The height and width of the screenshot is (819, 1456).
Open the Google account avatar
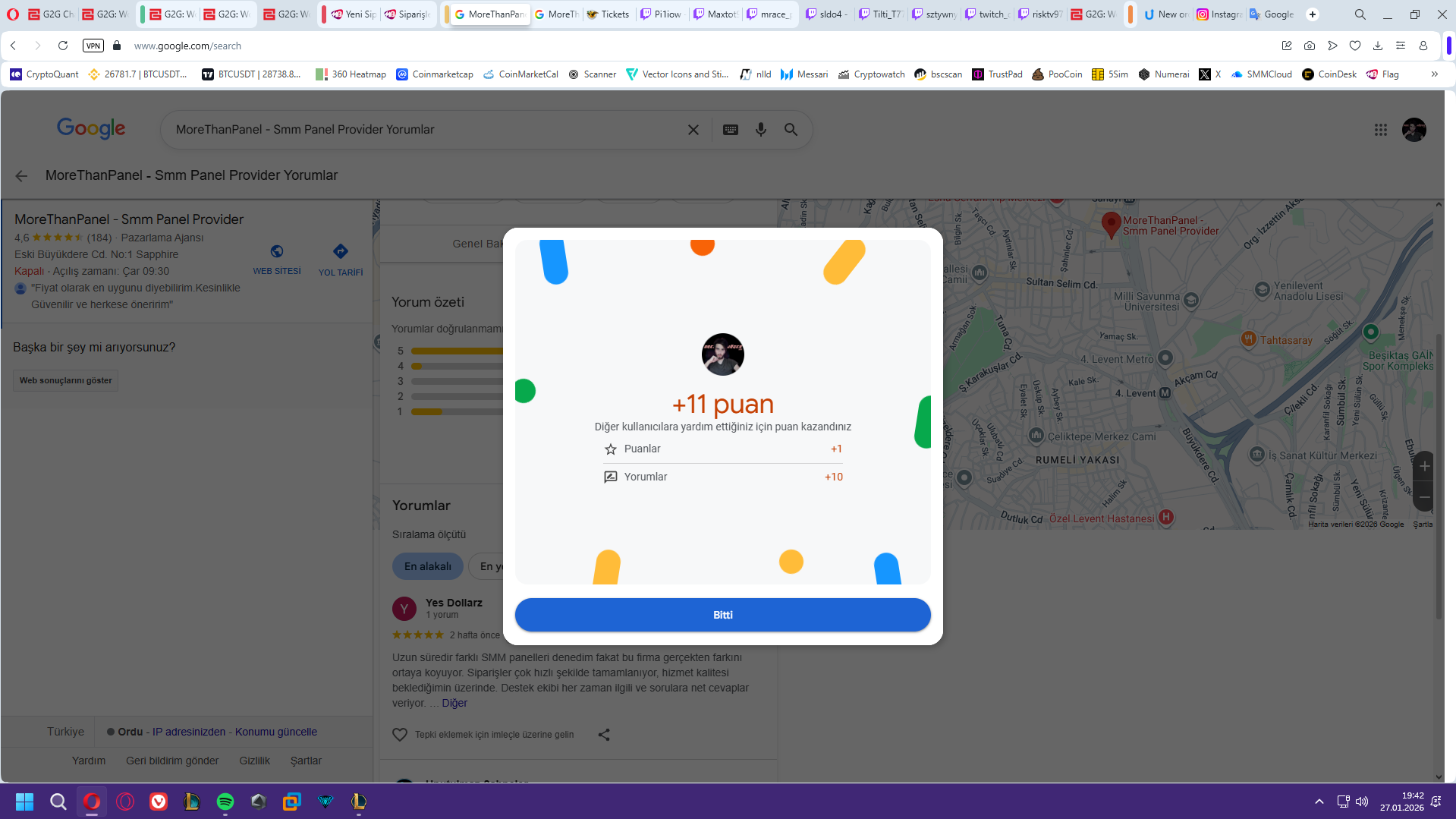click(1414, 130)
